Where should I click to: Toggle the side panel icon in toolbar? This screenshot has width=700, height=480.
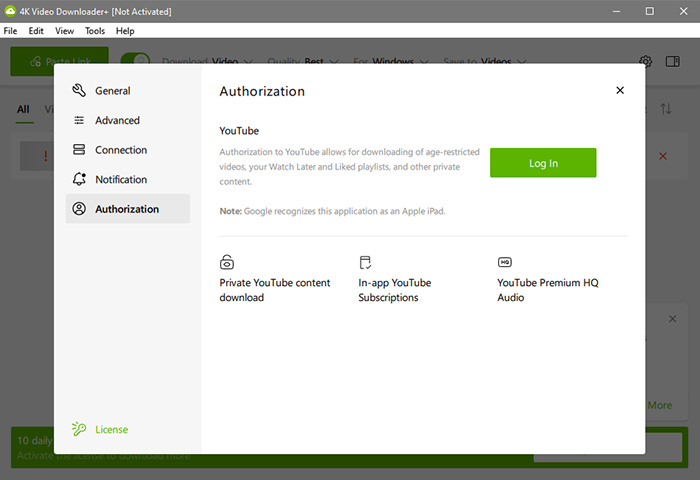click(x=673, y=61)
